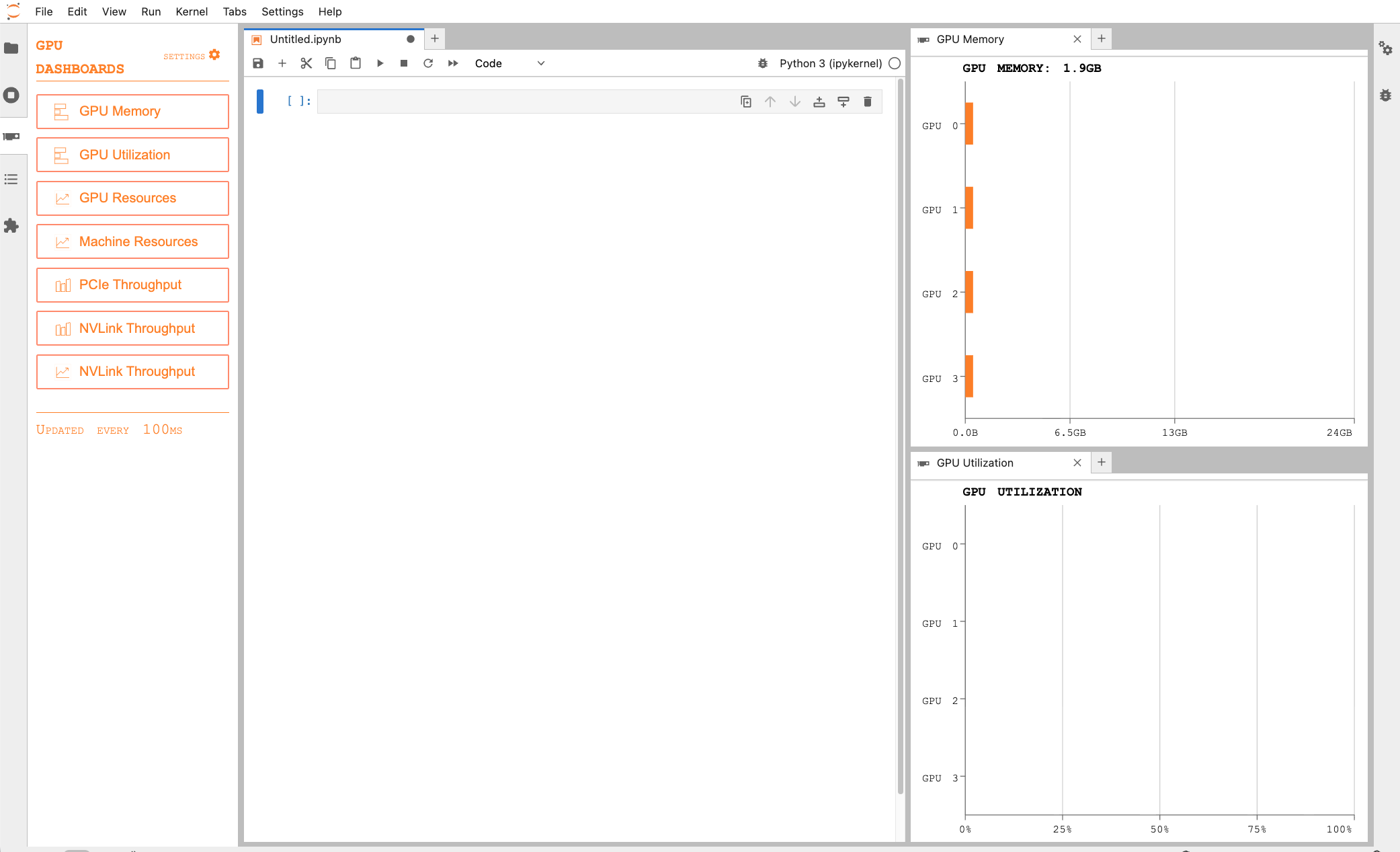Open the extension manager puzzle icon

pos(11,226)
